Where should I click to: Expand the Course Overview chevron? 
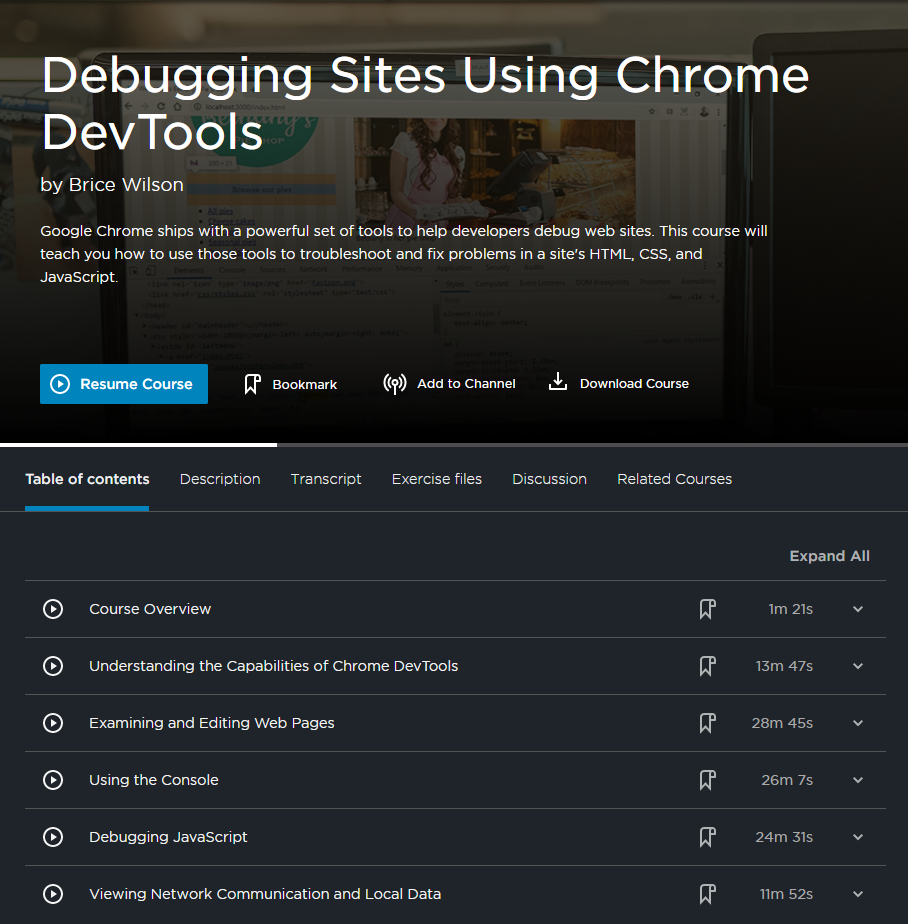(x=858, y=609)
